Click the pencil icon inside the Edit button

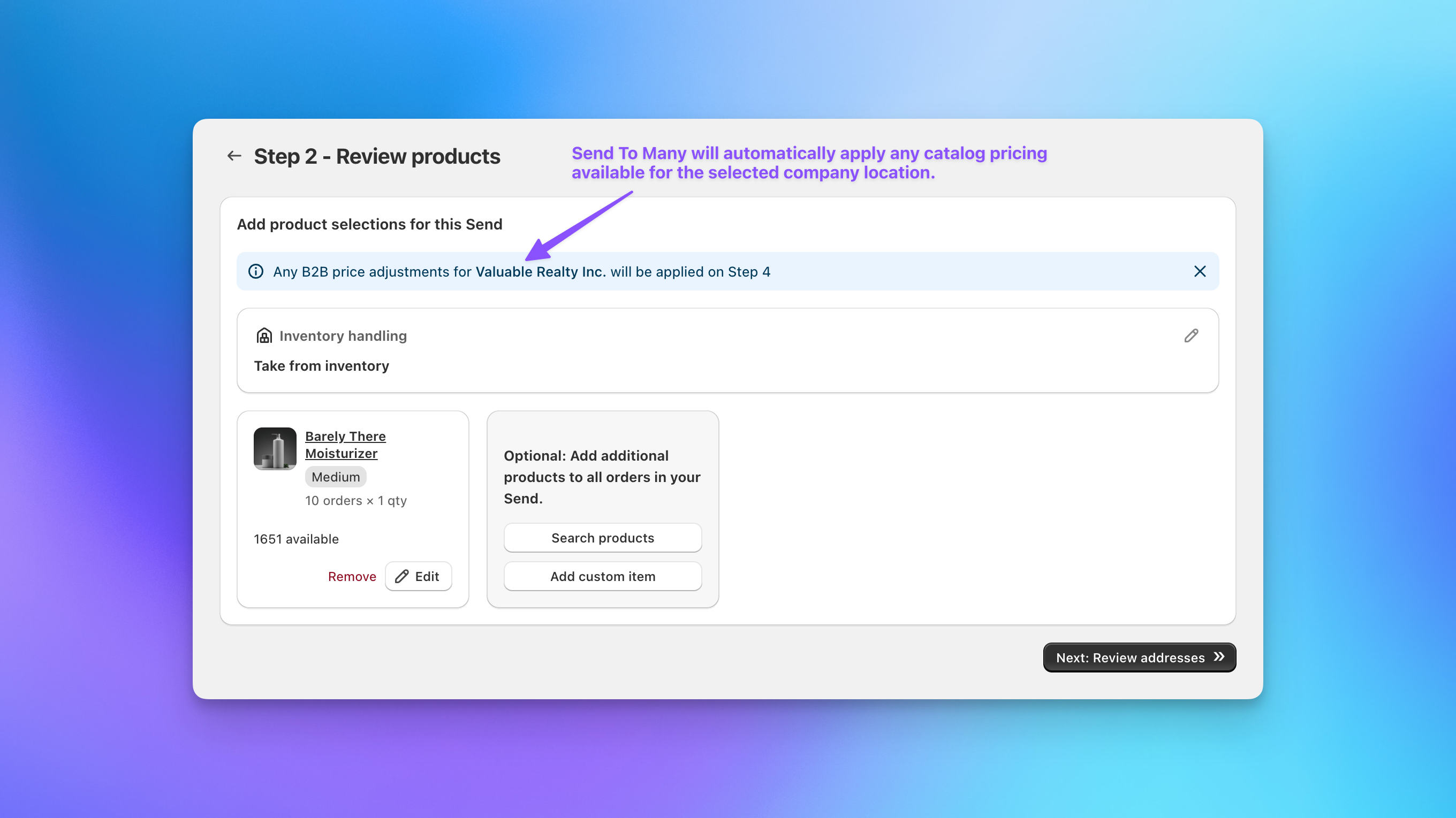(x=402, y=576)
